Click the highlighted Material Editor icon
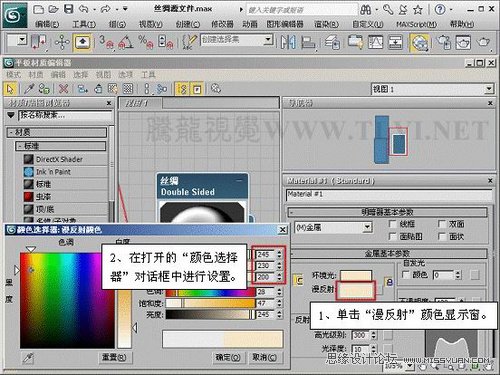Screen dimensions: 500x375 tap(420, 43)
